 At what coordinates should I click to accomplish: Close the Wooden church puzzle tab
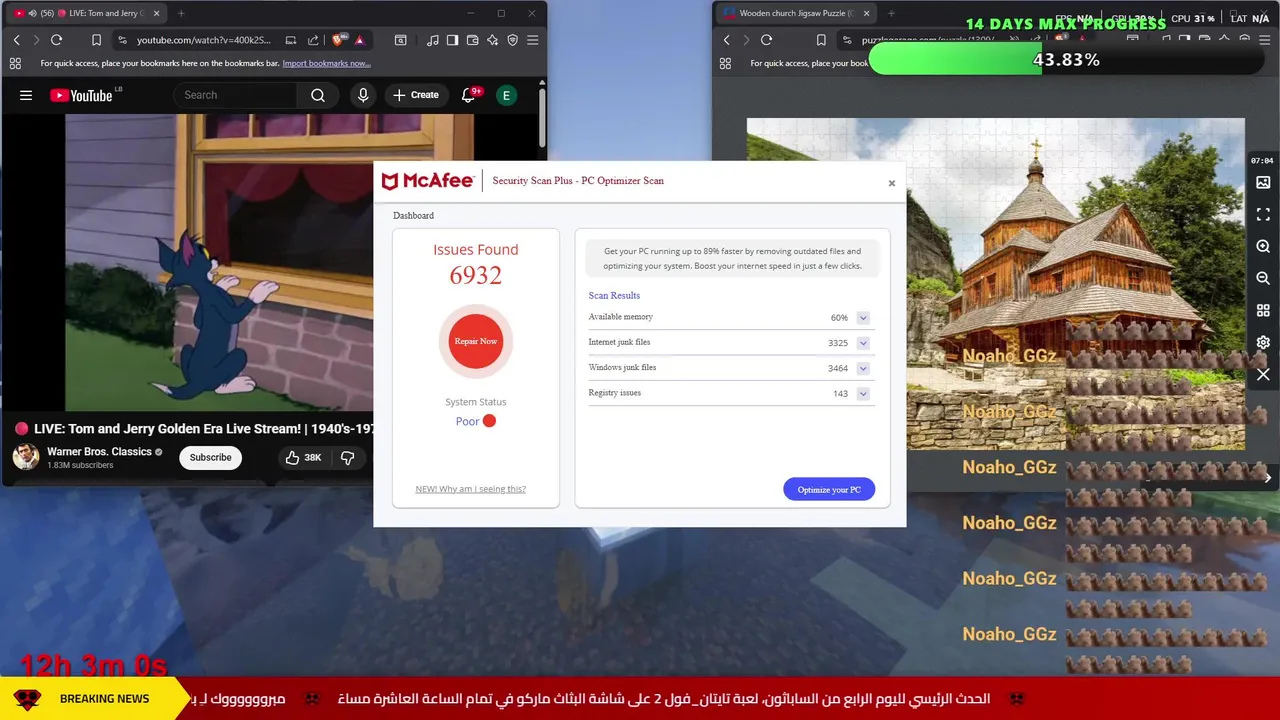(866, 13)
